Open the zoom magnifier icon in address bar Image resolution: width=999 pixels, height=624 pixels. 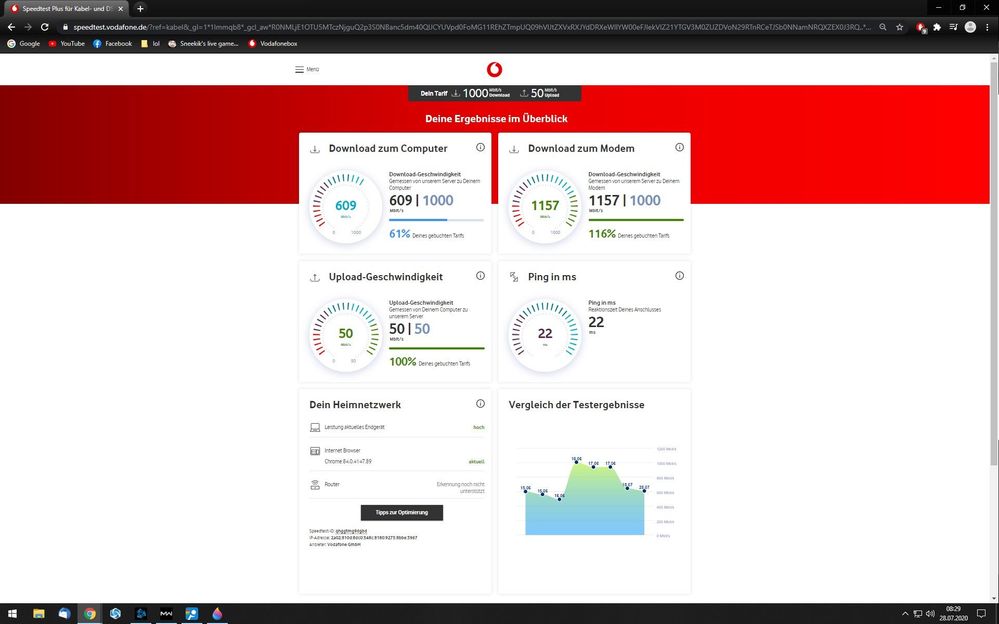[x=883, y=27]
